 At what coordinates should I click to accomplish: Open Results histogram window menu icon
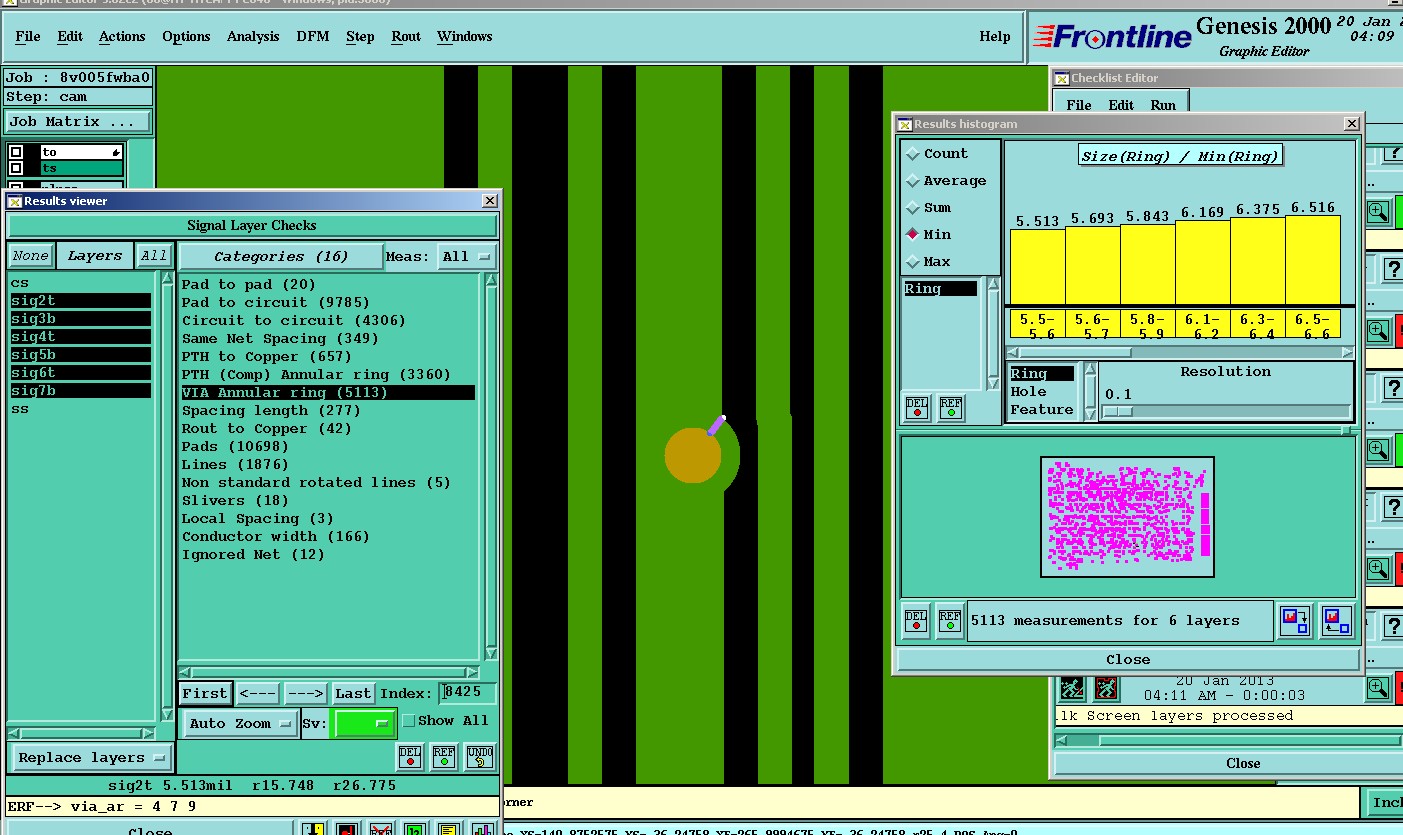click(905, 124)
